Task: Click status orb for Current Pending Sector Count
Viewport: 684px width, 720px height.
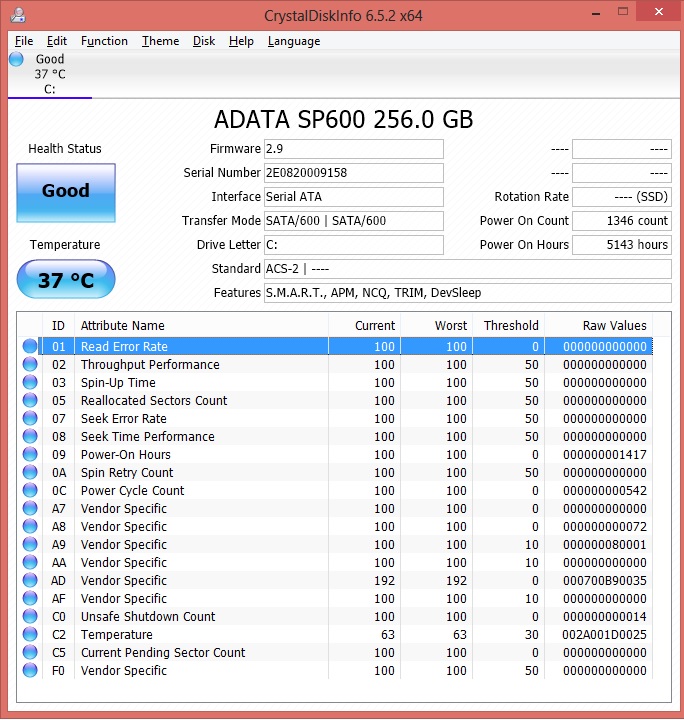Action: [30, 652]
